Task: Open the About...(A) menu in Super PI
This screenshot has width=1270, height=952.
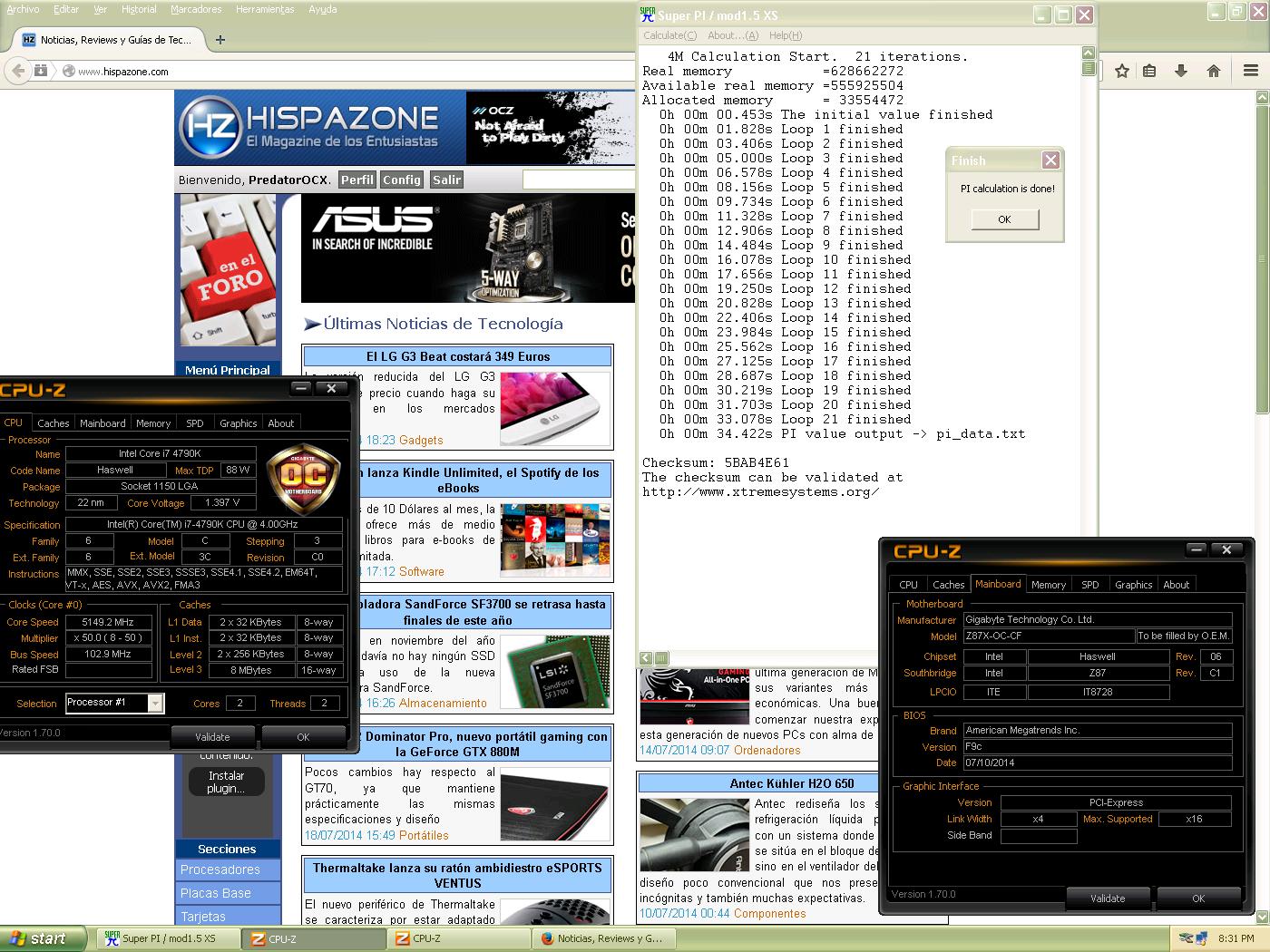Action: click(x=733, y=35)
